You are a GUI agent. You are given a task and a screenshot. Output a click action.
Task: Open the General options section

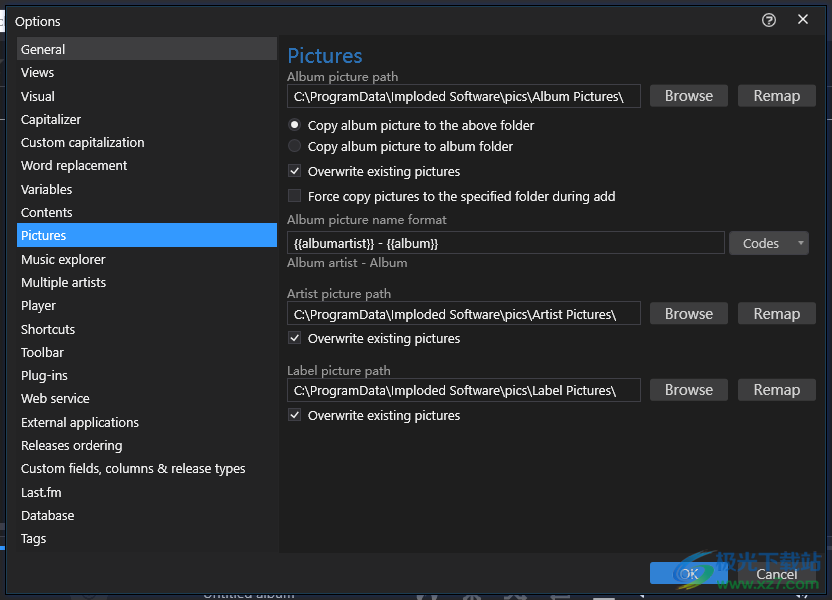tap(43, 49)
